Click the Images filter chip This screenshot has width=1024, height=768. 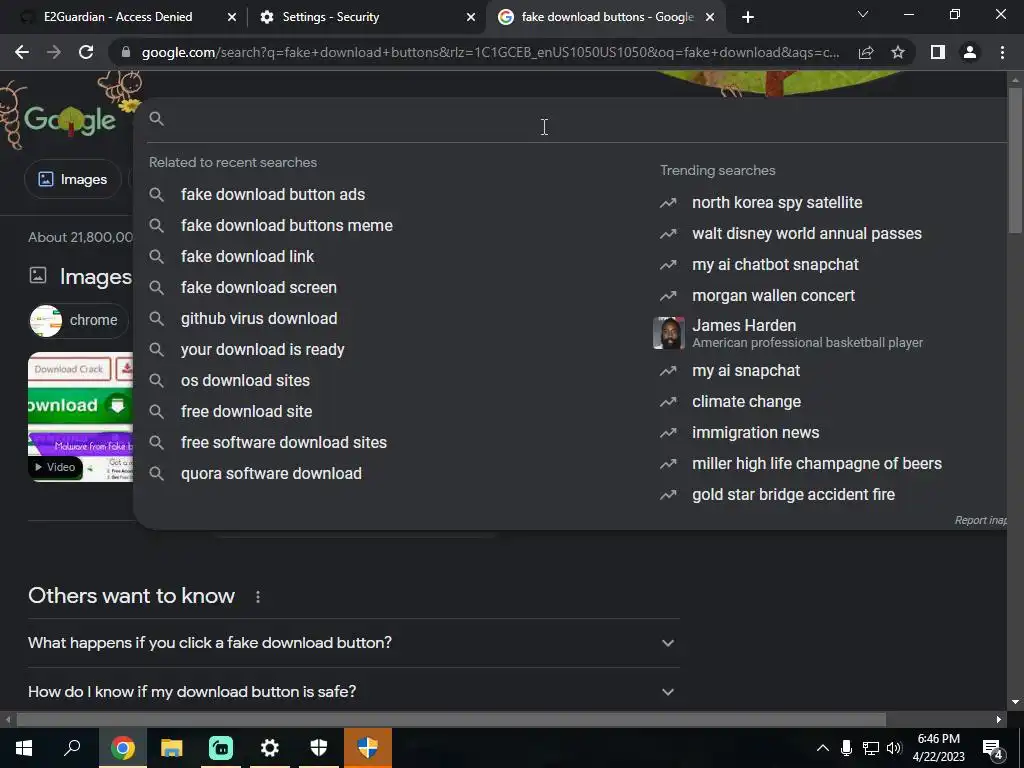tap(72, 179)
